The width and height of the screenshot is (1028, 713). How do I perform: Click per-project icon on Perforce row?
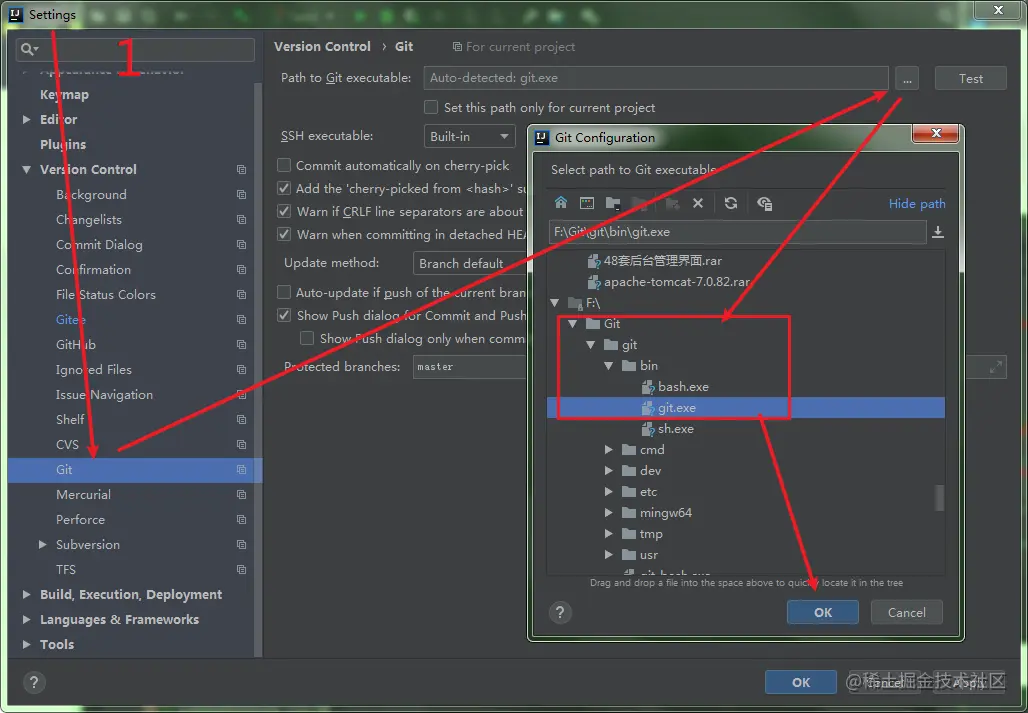[241, 519]
